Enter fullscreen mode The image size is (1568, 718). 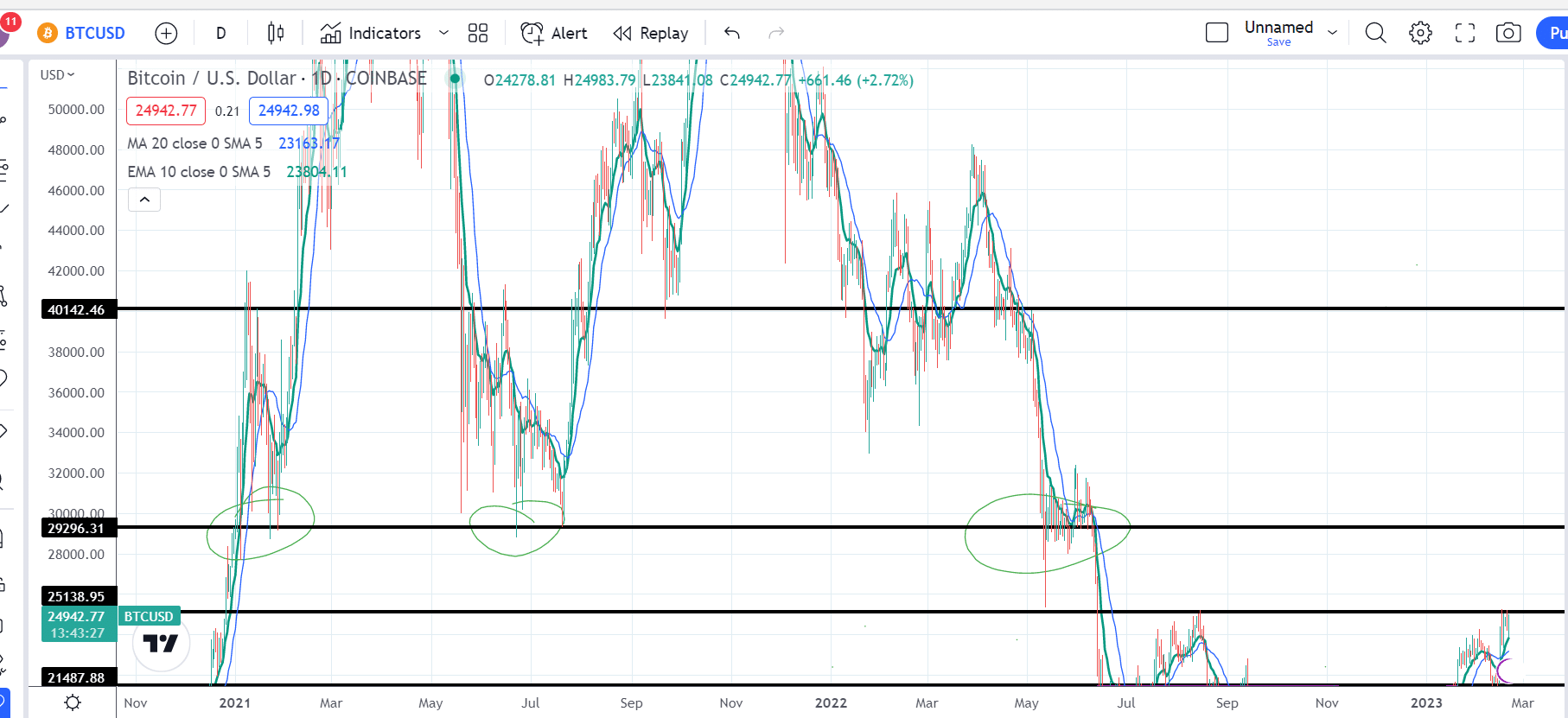pos(1465,33)
